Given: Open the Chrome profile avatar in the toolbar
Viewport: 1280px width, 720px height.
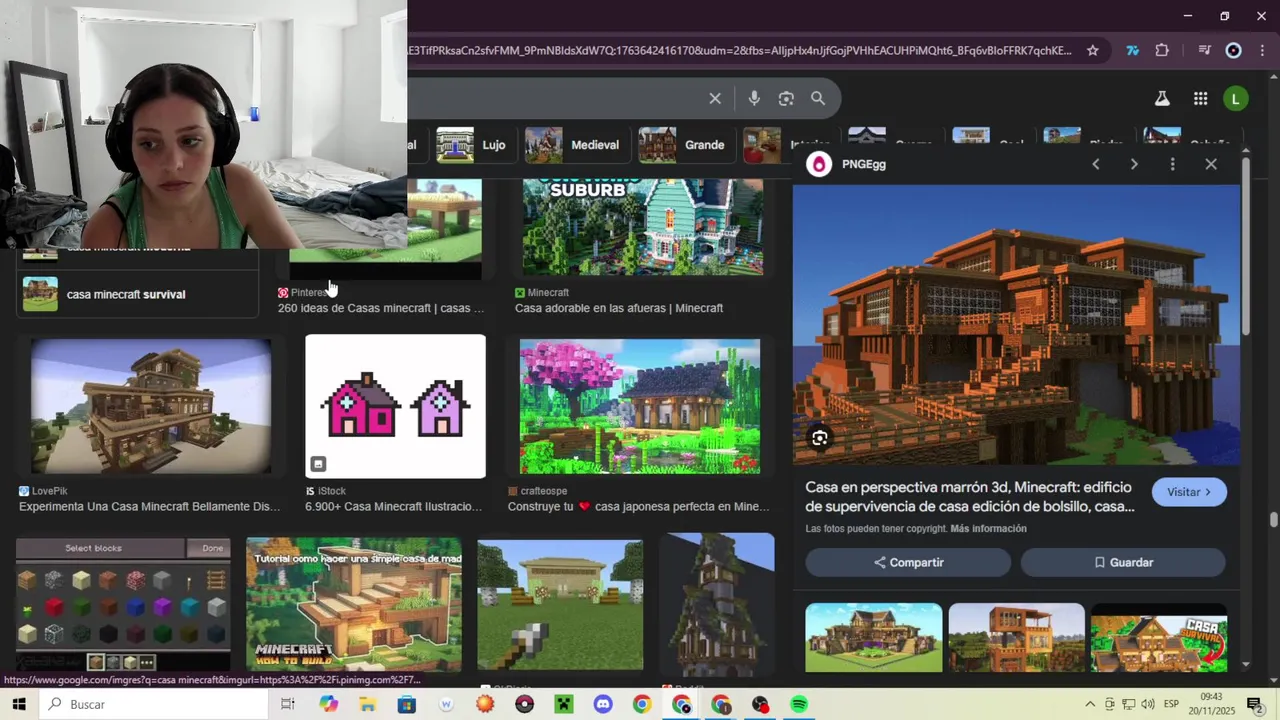Looking at the screenshot, I should tap(1234, 50).
